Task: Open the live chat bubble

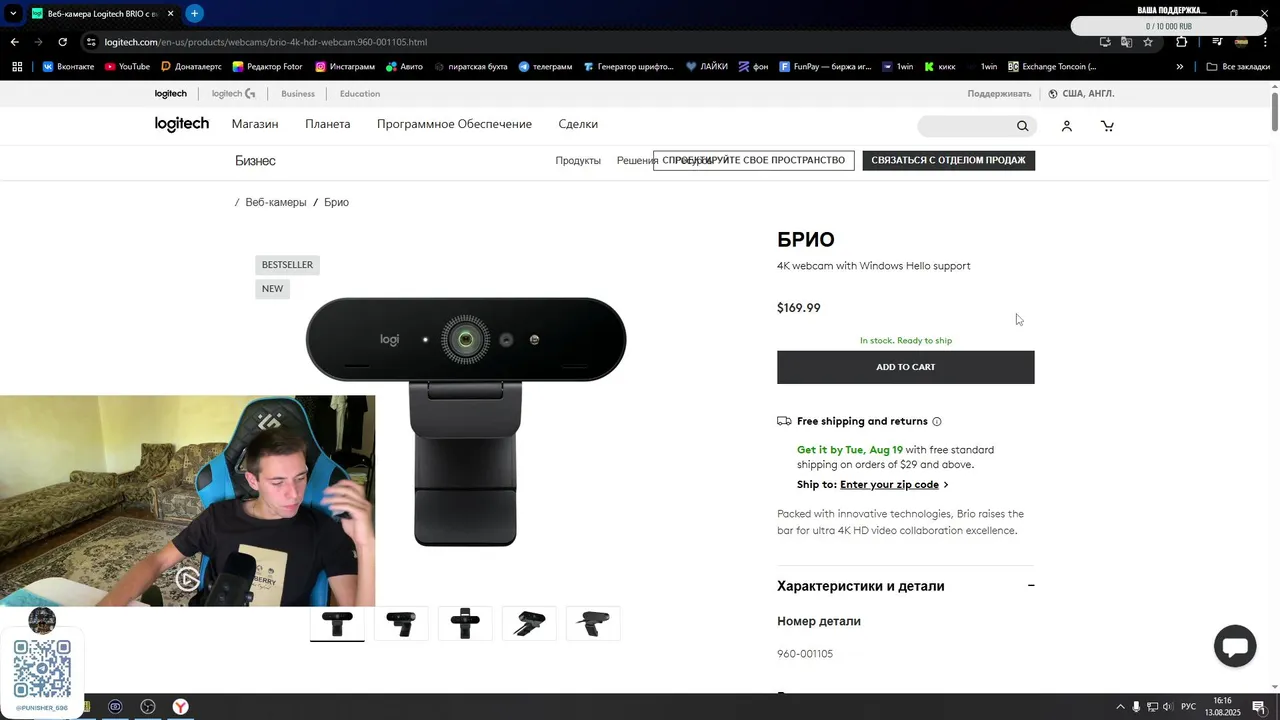Action: click(x=1235, y=646)
